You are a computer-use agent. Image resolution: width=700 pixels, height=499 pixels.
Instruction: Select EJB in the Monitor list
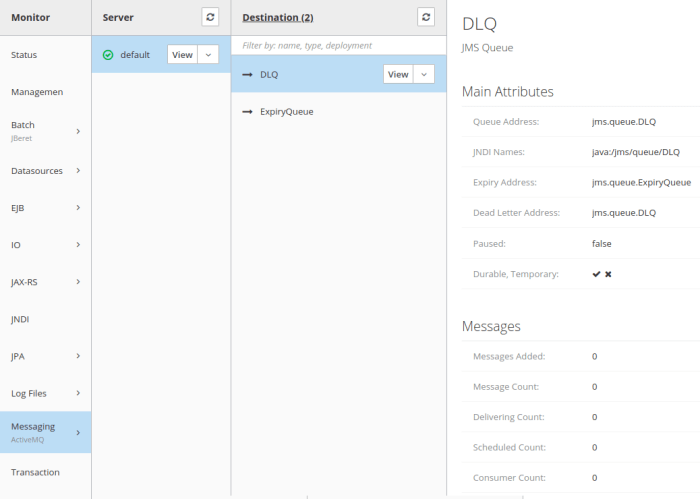(x=46, y=208)
